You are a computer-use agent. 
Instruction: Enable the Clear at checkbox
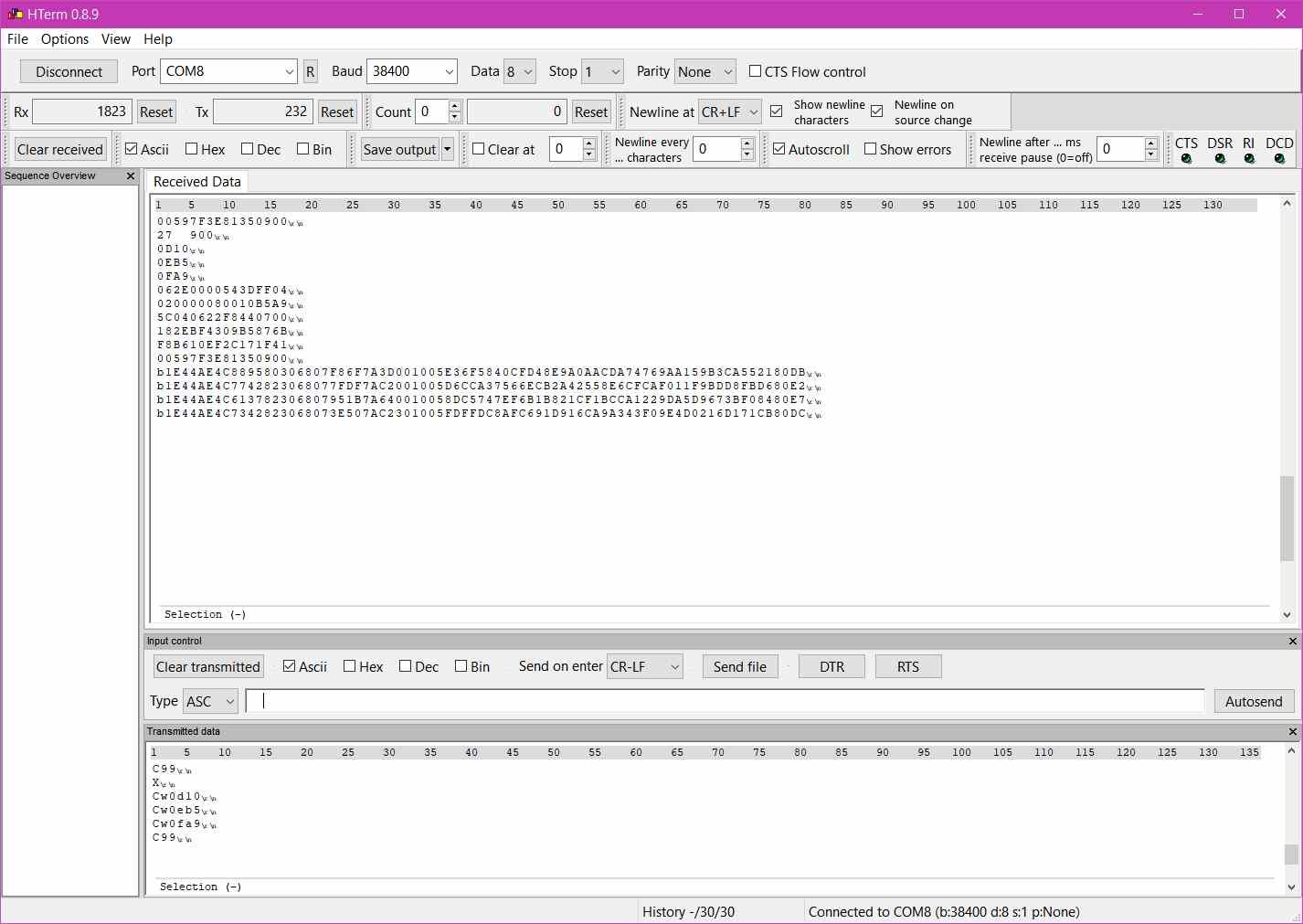pos(479,149)
